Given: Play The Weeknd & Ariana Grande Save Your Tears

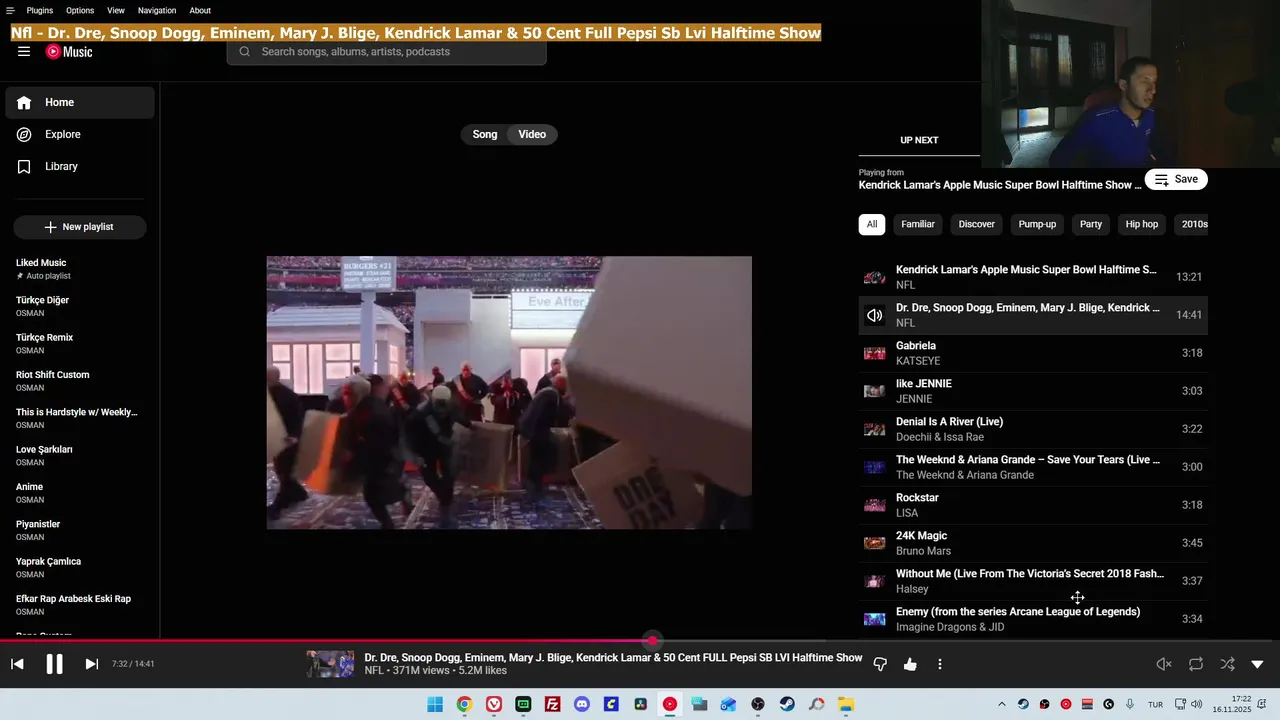Looking at the screenshot, I should [x=1033, y=467].
